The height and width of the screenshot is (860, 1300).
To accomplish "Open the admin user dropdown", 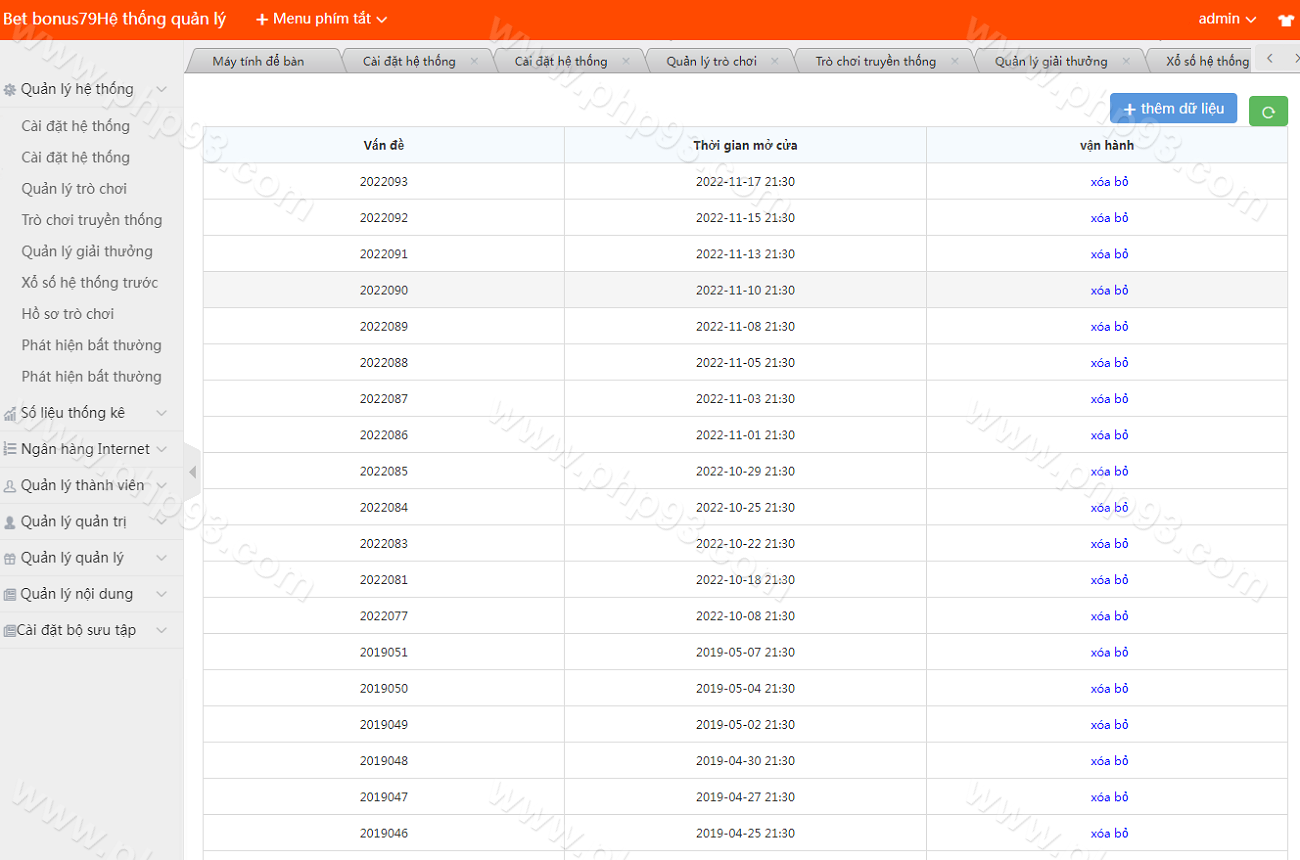I will click(1226, 19).
